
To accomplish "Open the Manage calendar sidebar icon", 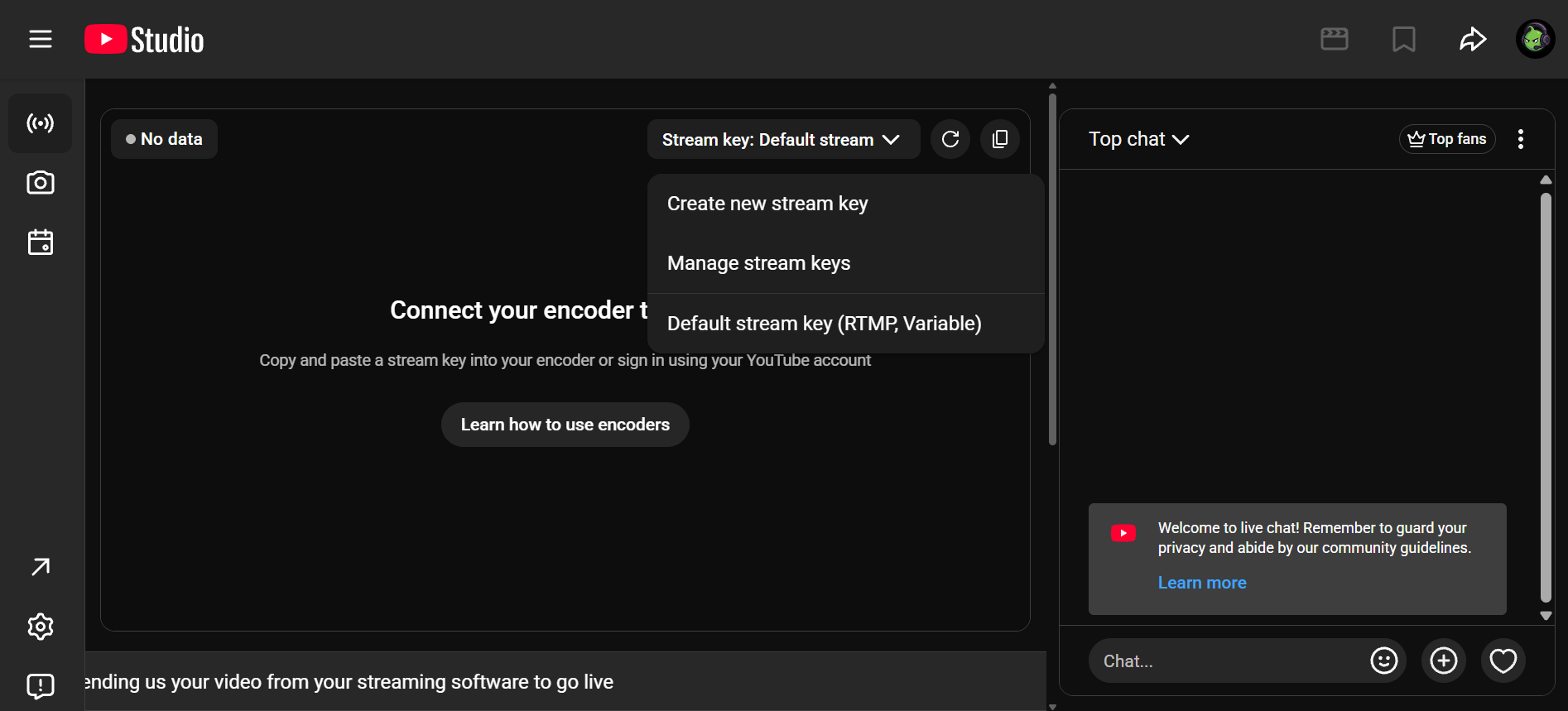I will (41, 243).
